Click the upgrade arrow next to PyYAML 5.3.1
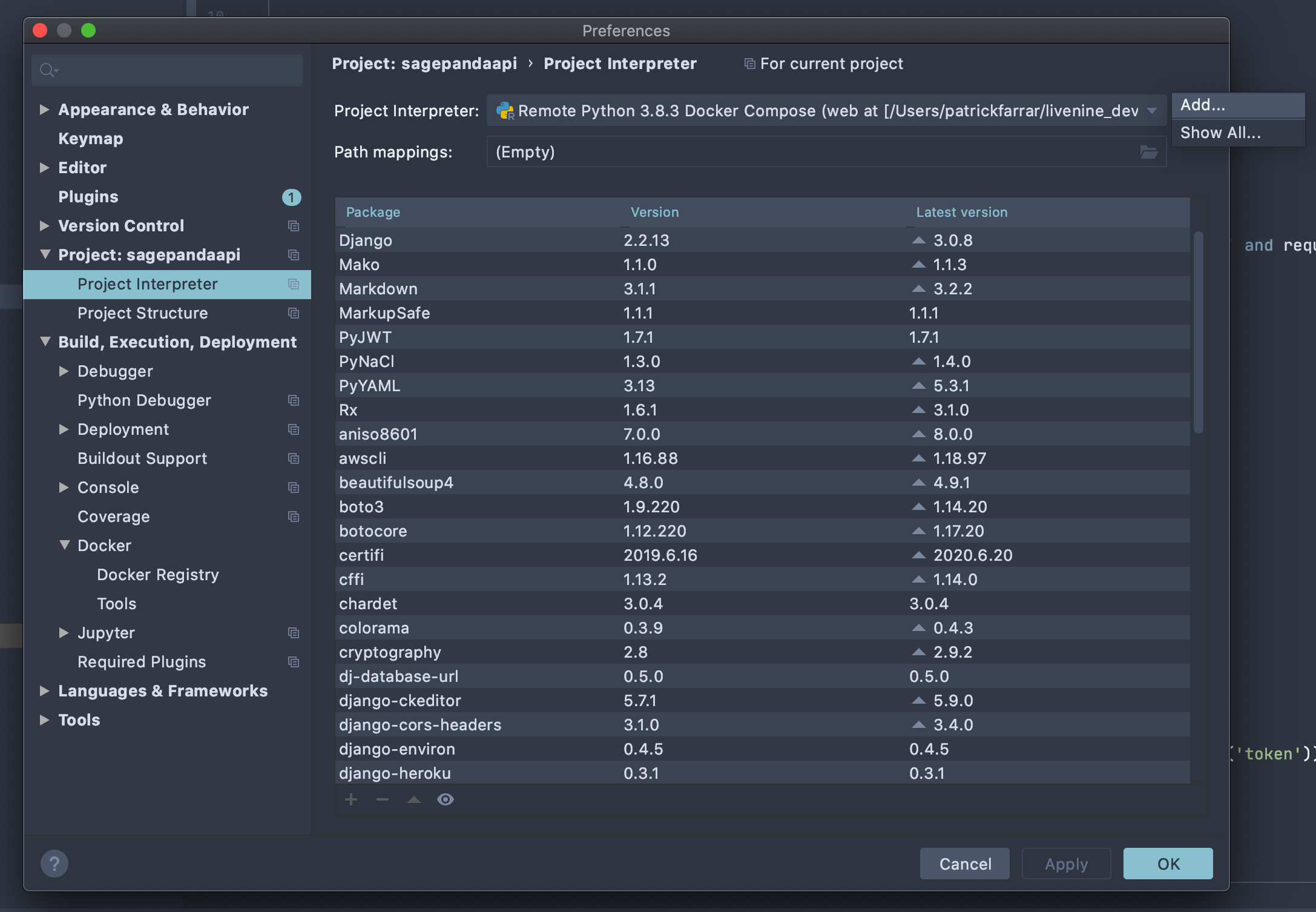 (919, 386)
